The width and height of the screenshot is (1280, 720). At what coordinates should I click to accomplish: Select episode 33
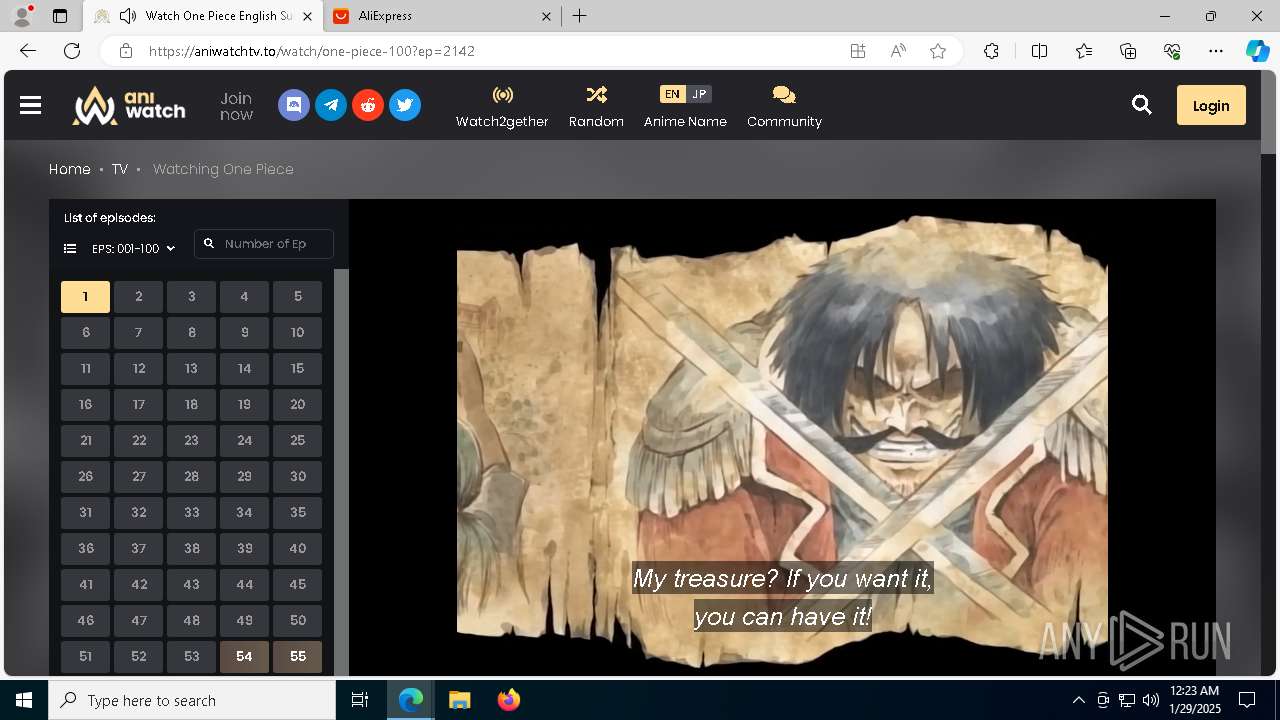[x=192, y=512]
